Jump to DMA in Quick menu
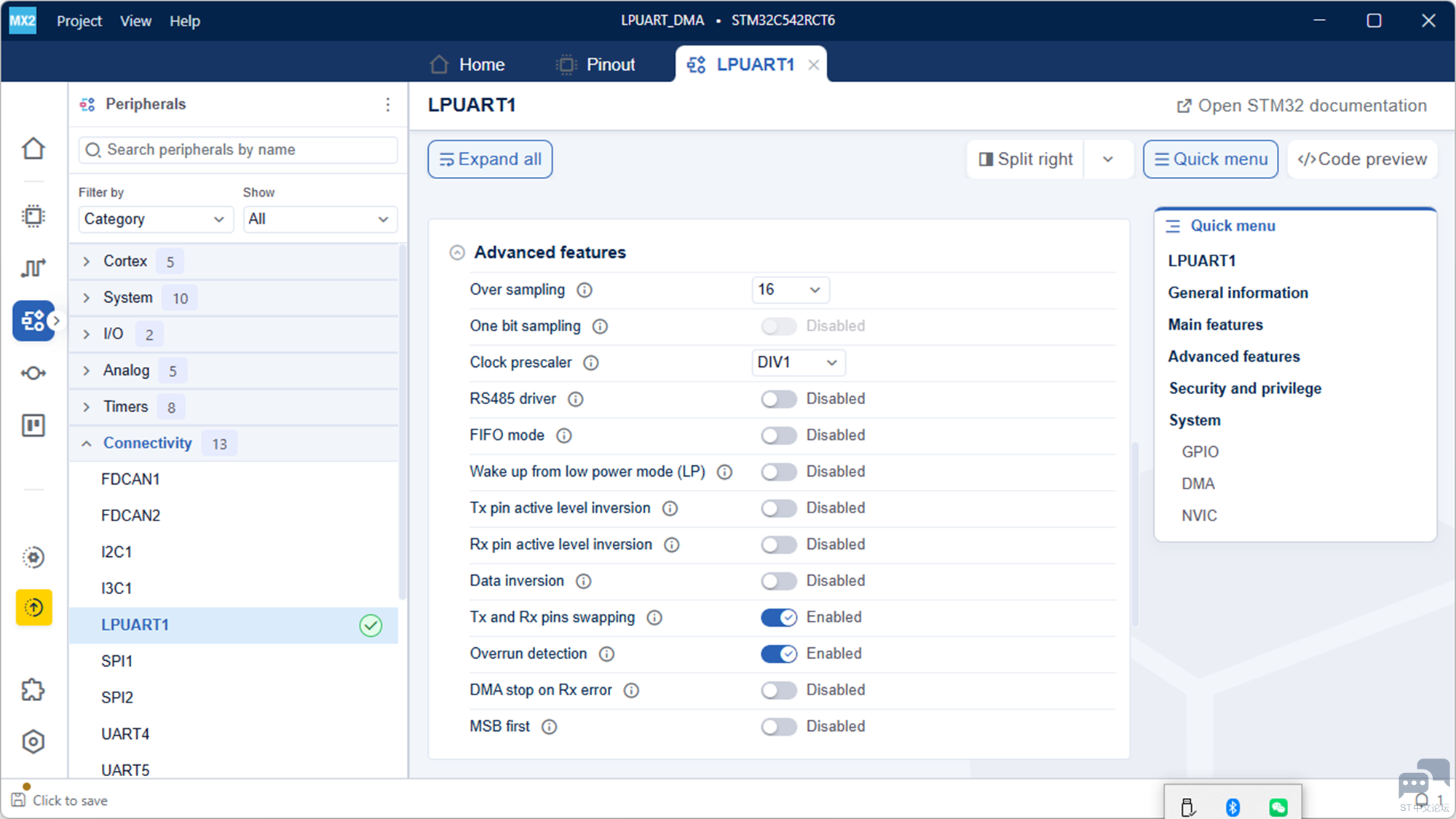Screen dimensions: 1456x819 click(x=1198, y=484)
